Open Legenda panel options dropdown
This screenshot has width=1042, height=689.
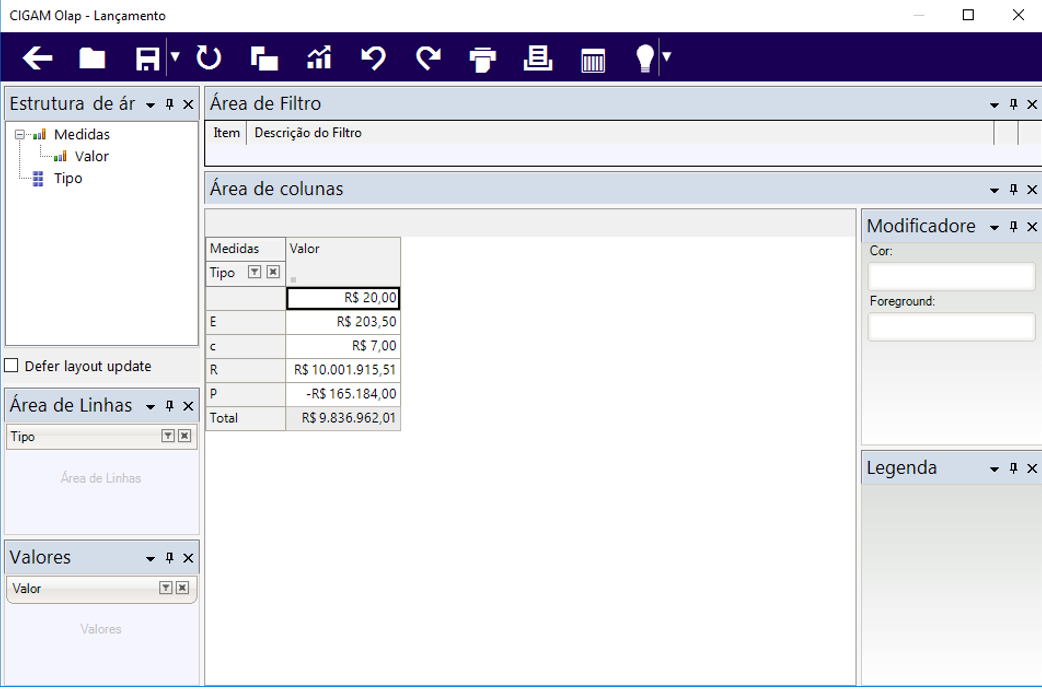pos(994,469)
